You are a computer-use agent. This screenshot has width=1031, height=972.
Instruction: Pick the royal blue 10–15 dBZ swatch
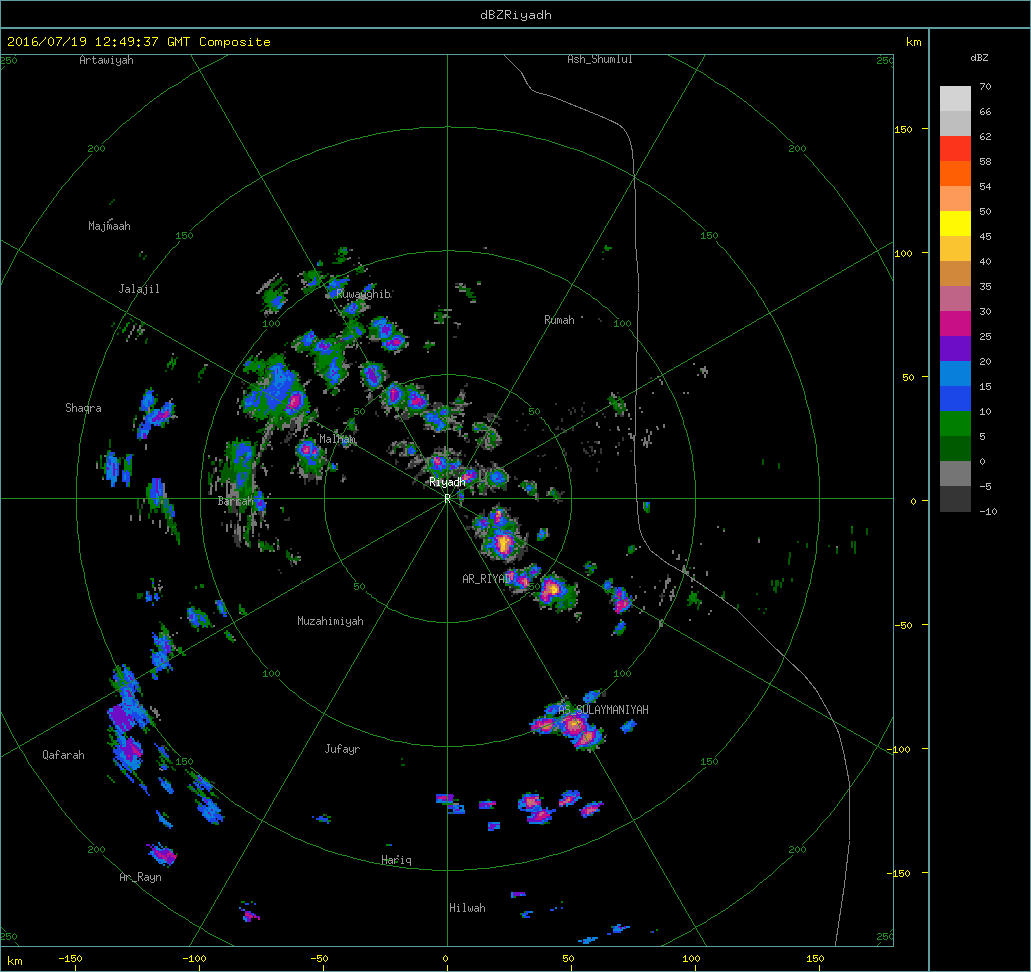(x=955, y=399)
